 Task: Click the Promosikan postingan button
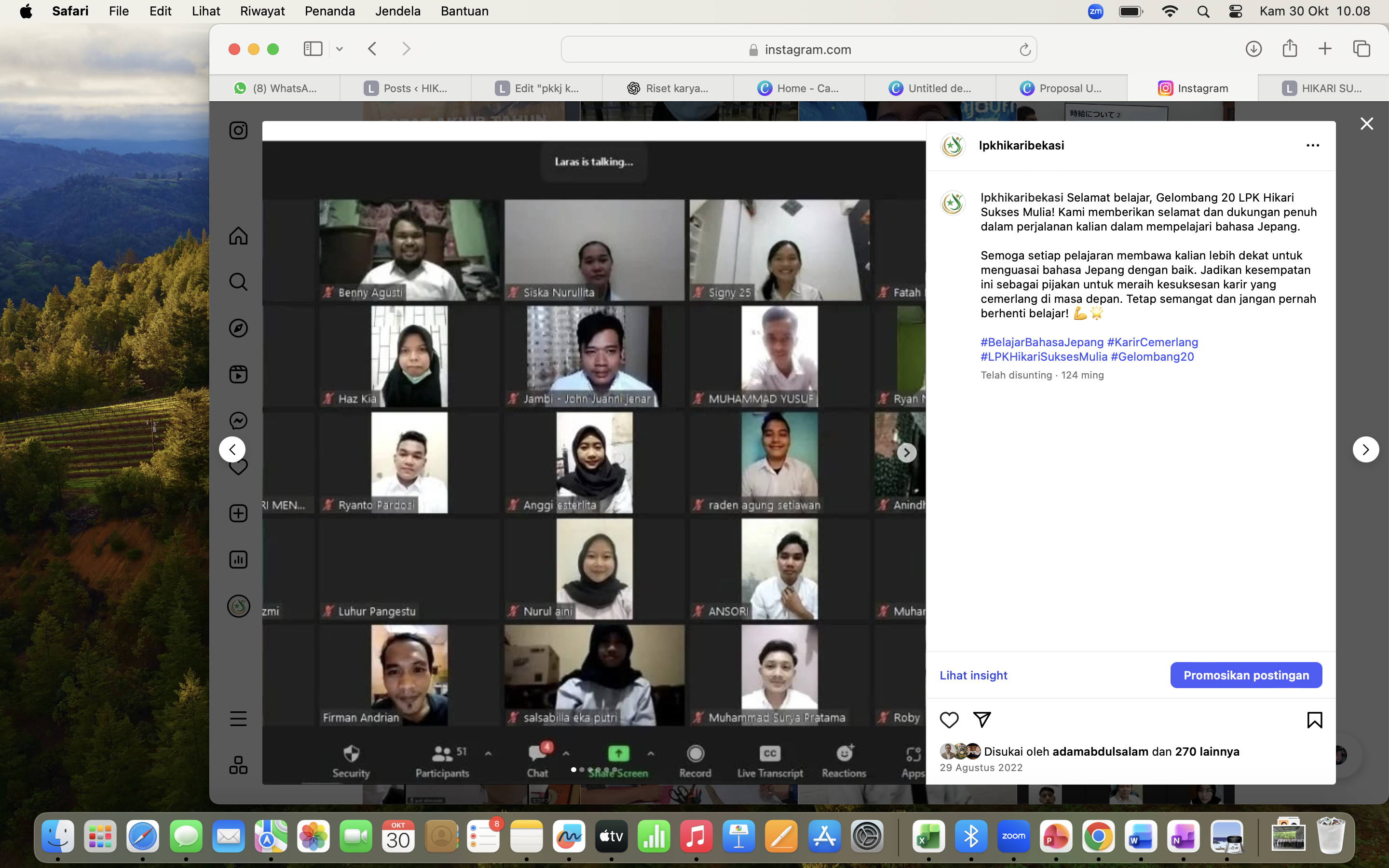click(1246, 675)
